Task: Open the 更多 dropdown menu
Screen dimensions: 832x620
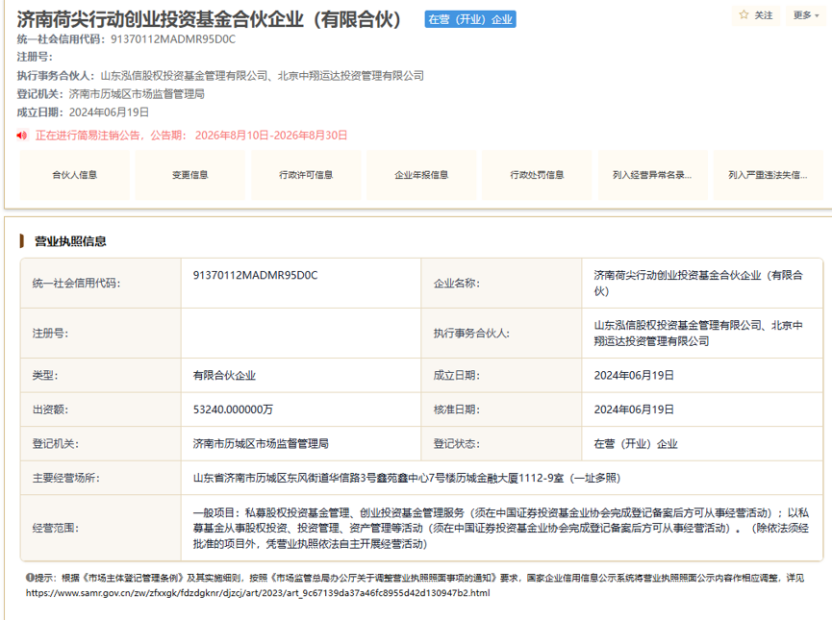Action: pyautogui.click(x=806, y=15)
